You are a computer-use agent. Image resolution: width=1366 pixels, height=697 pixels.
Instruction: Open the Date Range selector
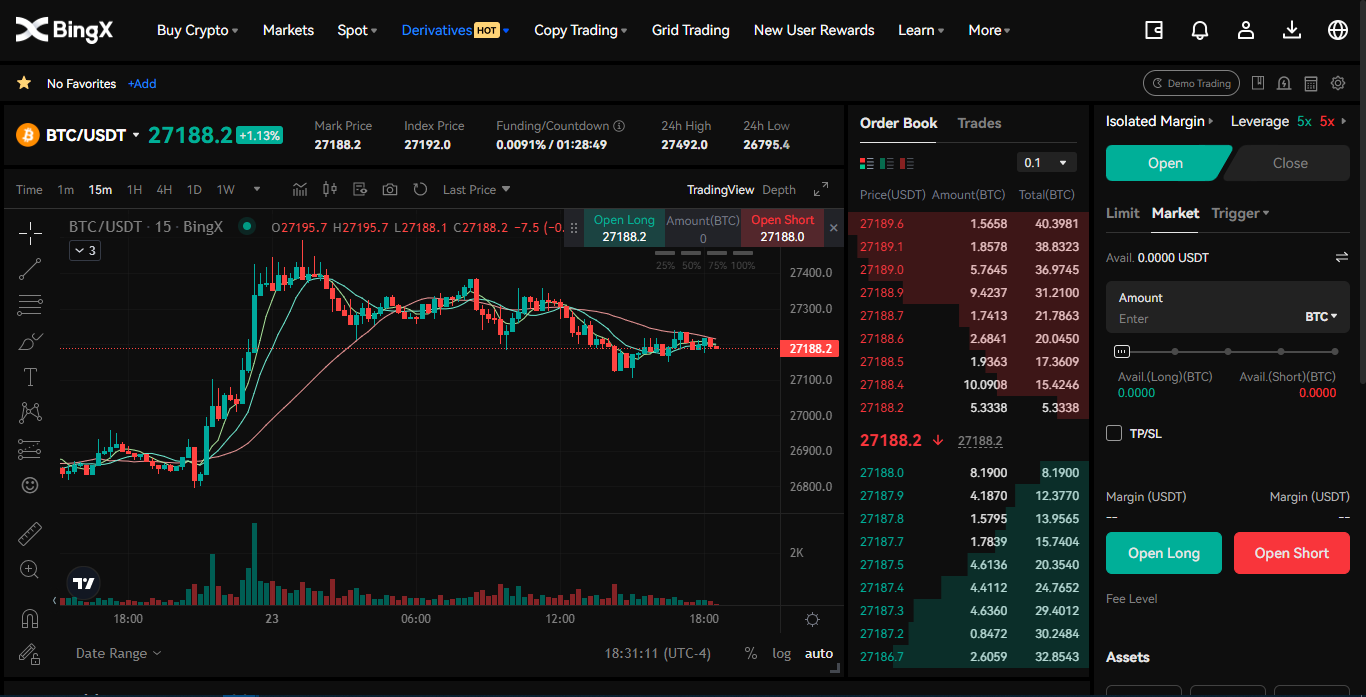coord(118,653)
